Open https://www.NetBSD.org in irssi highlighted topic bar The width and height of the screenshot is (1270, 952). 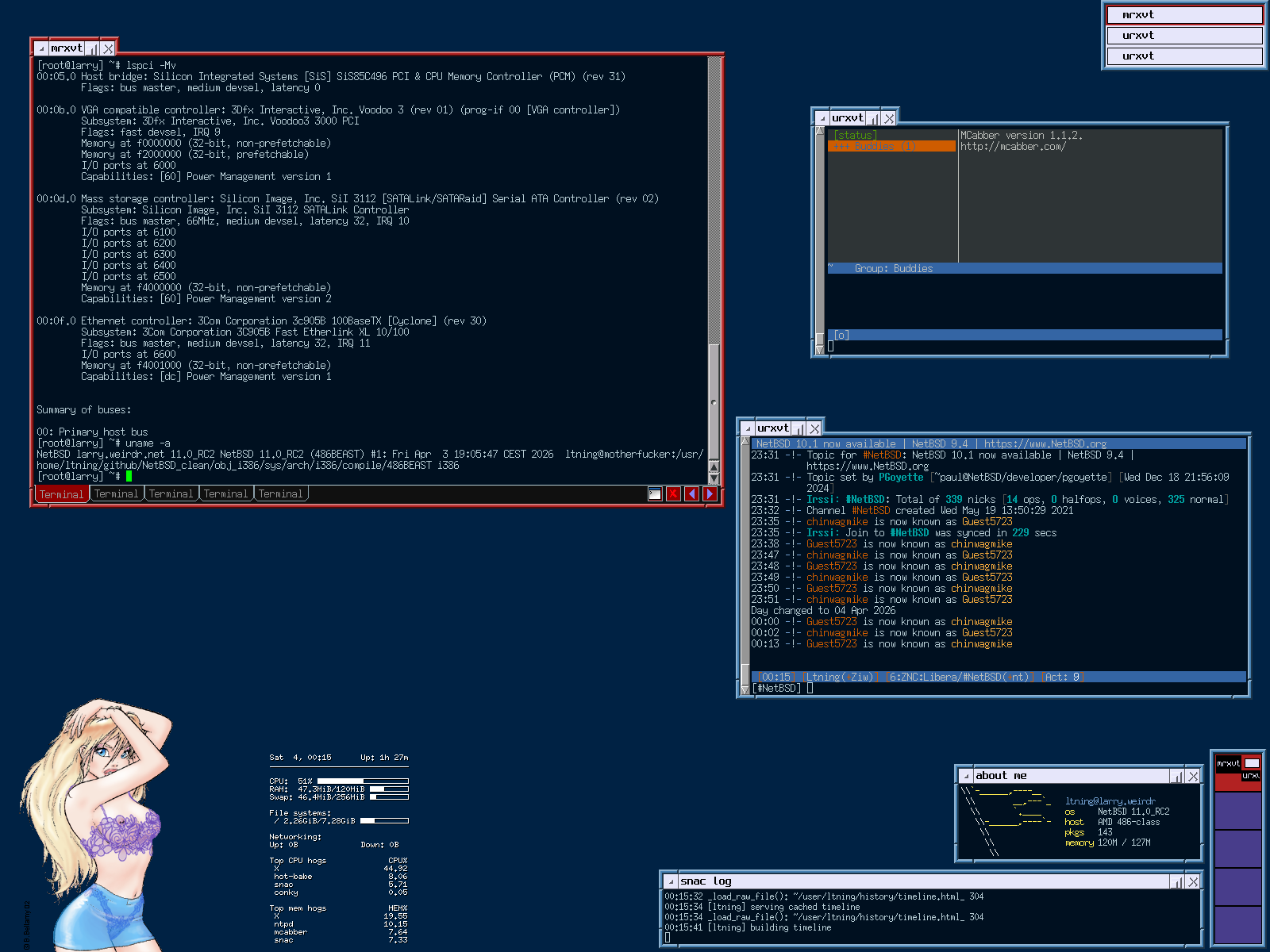[x=1045, y=444]
